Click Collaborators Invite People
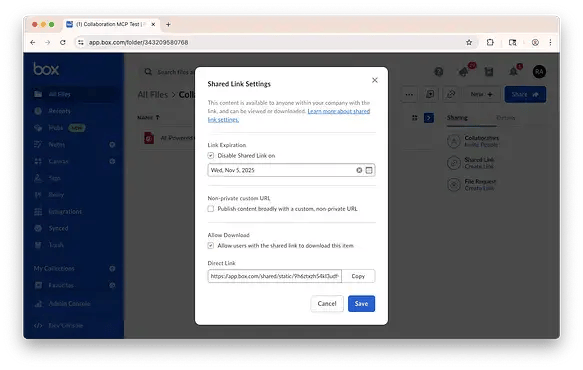Image resolution: width=583 pixels, height=370 pixels. 473,141
